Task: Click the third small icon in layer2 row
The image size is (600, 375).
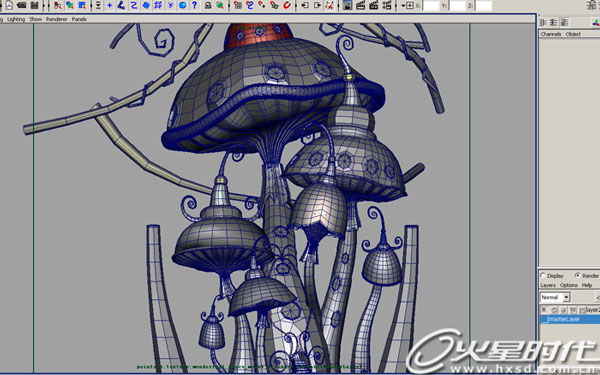Action: [x=563, y=309]
